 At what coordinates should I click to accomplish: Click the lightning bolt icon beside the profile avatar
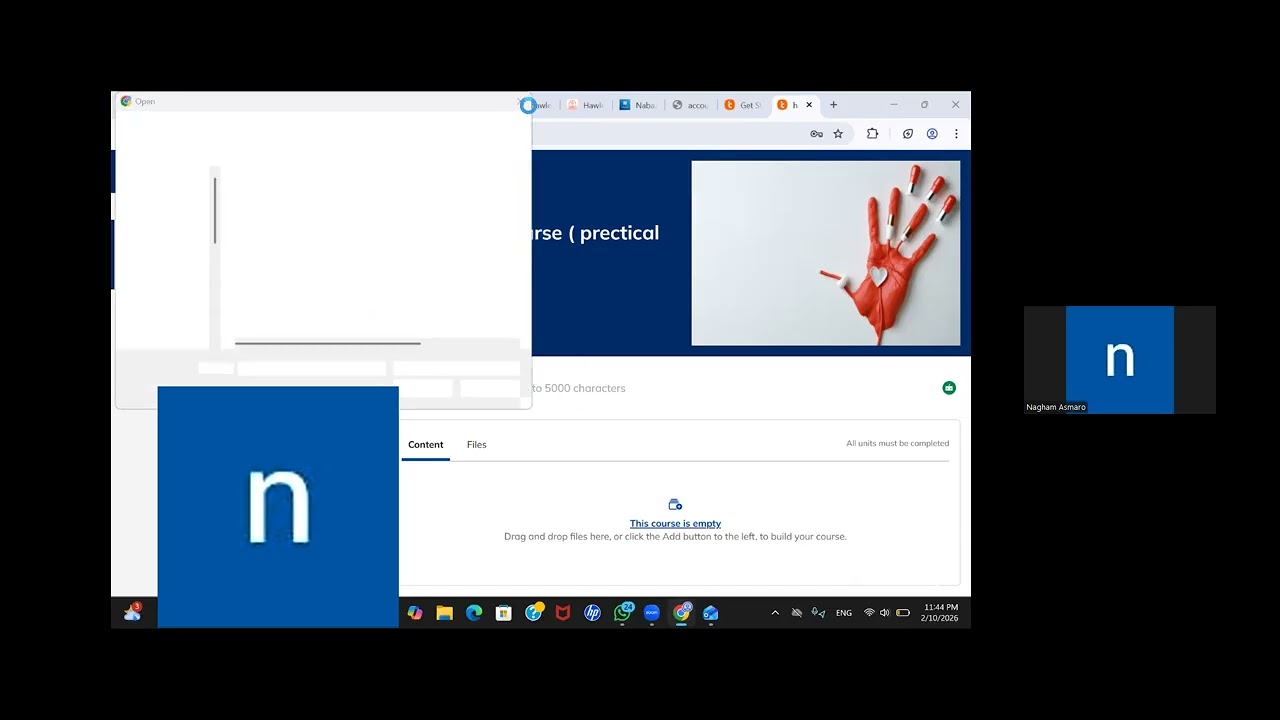click(x=908, y=134)
